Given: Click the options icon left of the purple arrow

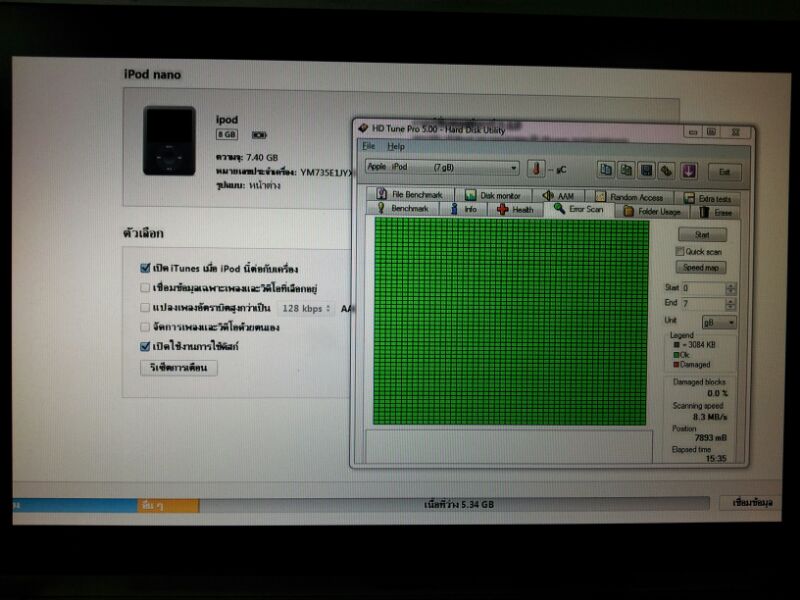Looking at the screenshot, I should (667, 170).
